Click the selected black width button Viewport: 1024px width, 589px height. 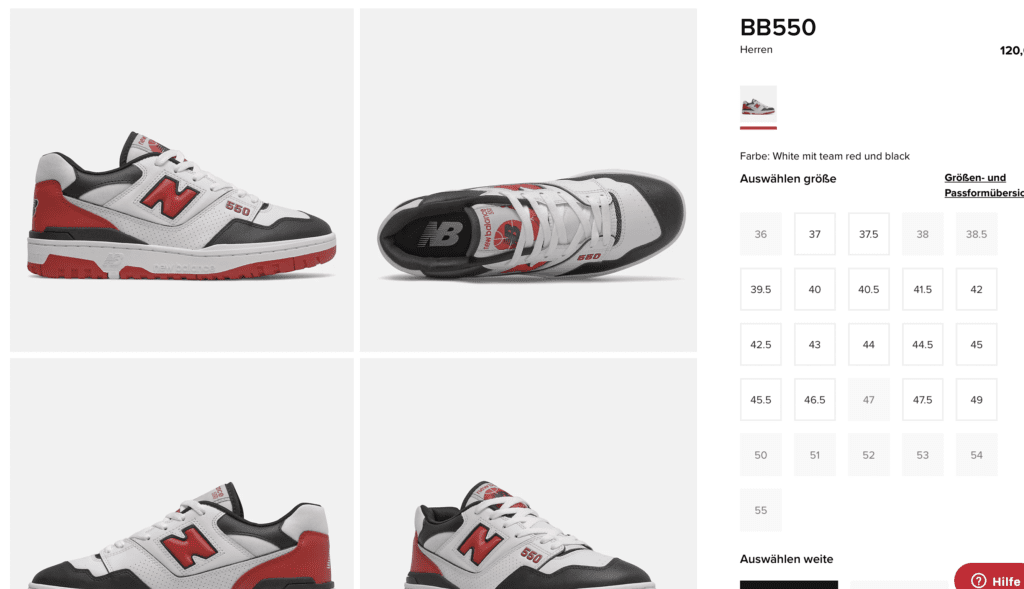click(789, 584)
